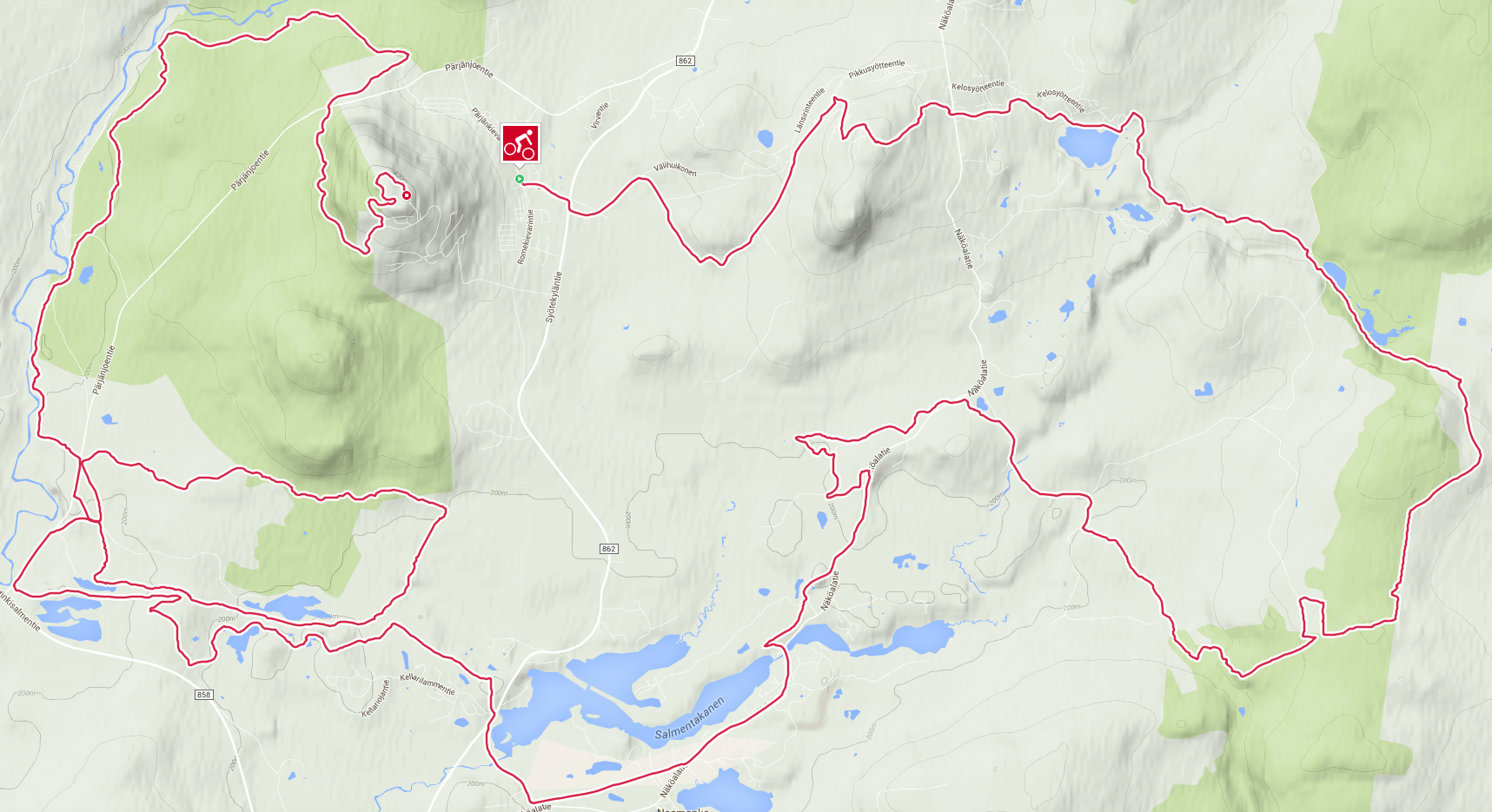
Task: Select the Kellarlojantie road label
Action: pos(376,698)
